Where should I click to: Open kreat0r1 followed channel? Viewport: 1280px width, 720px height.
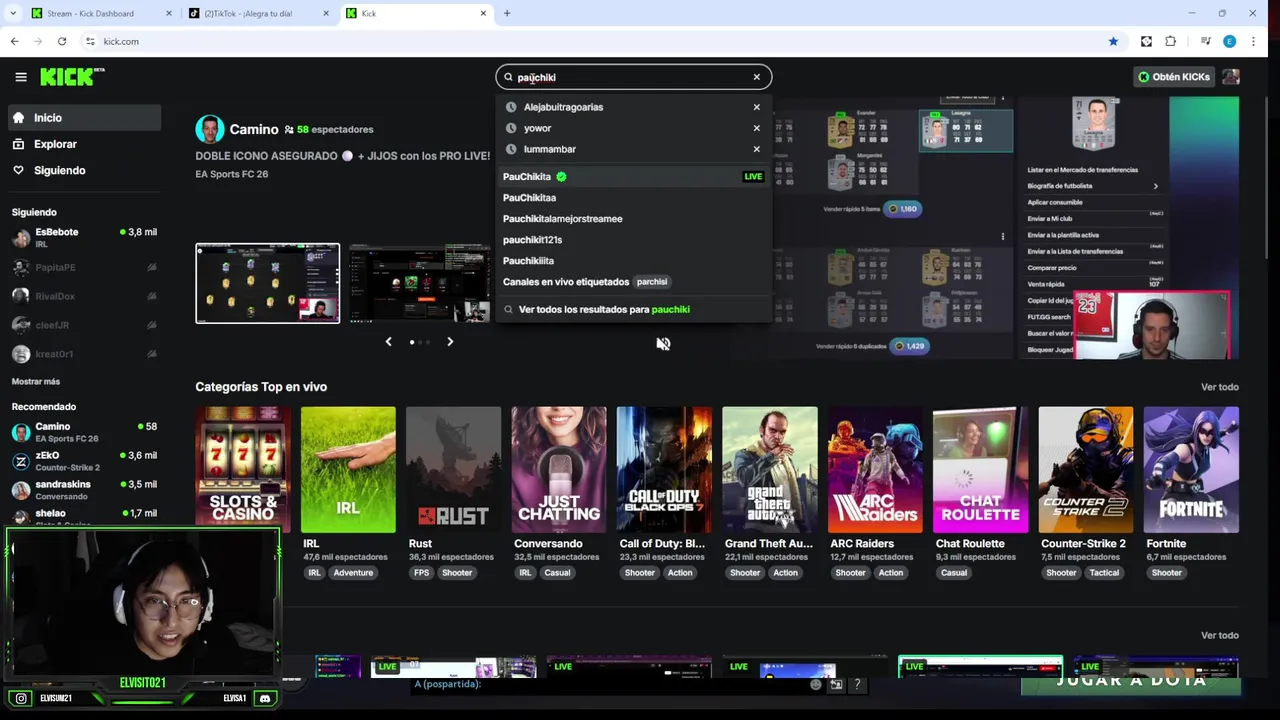(x=84, y=354)
